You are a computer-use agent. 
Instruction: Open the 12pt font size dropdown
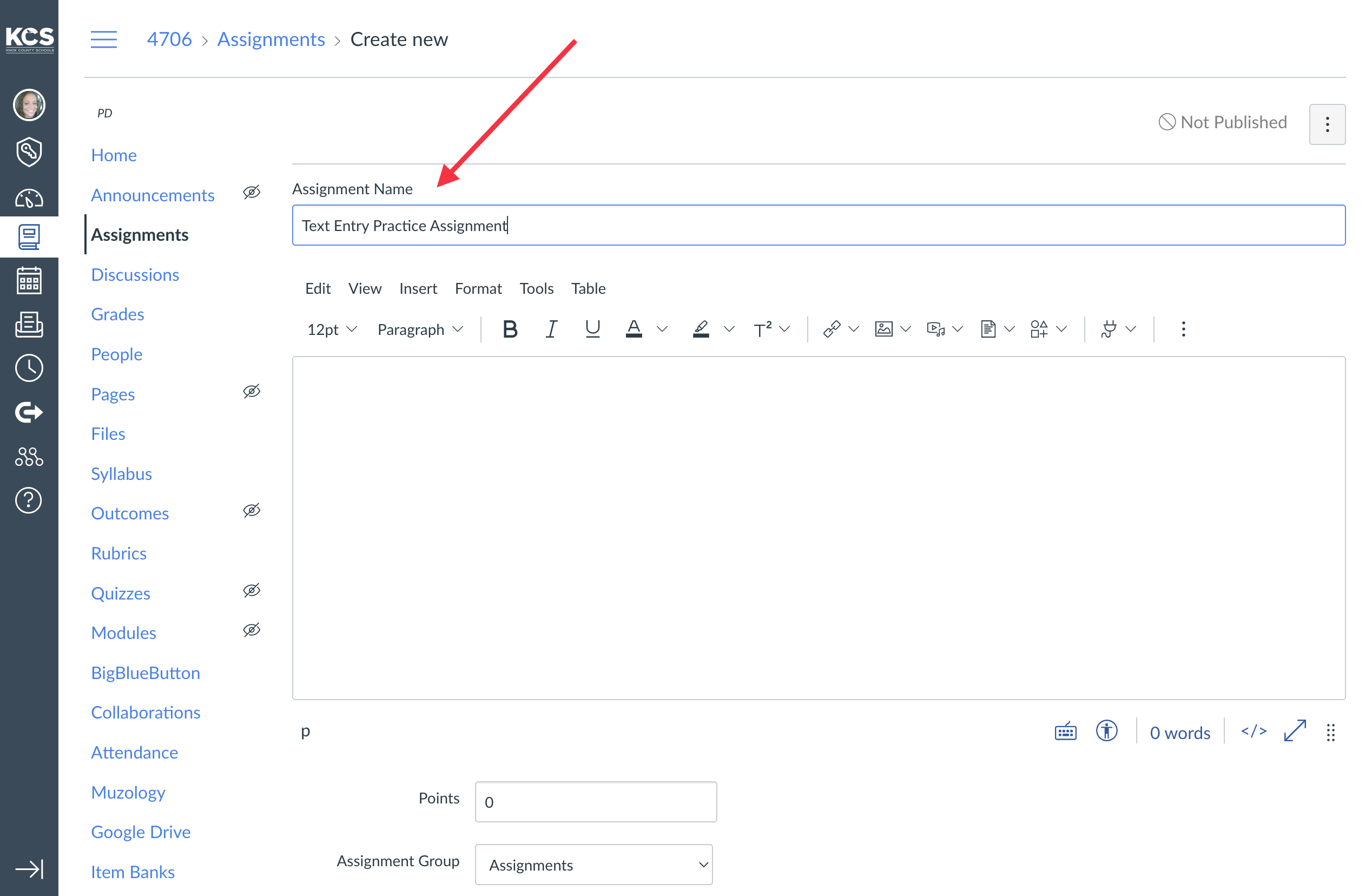(332, 329)
